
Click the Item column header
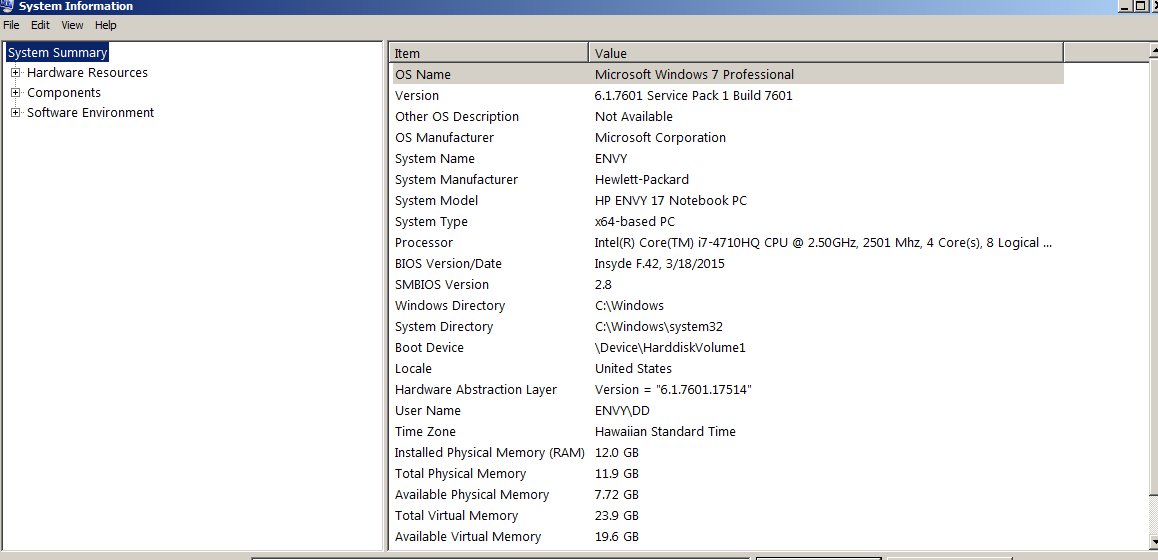(x=489, y=53)
